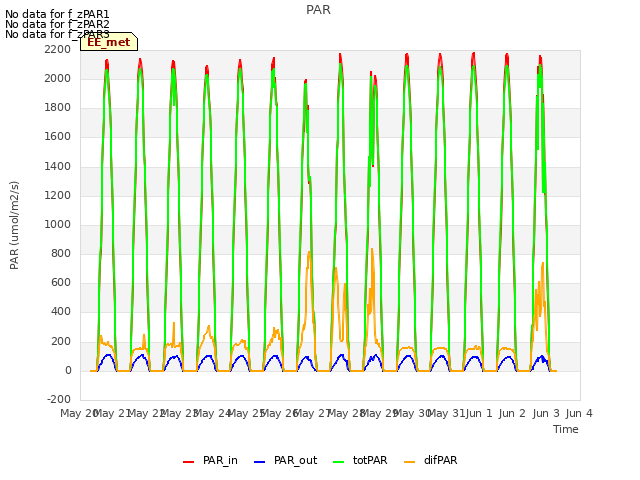
Task: Click the 400 y-axis tick label
Action: click(x=61, y=312)
